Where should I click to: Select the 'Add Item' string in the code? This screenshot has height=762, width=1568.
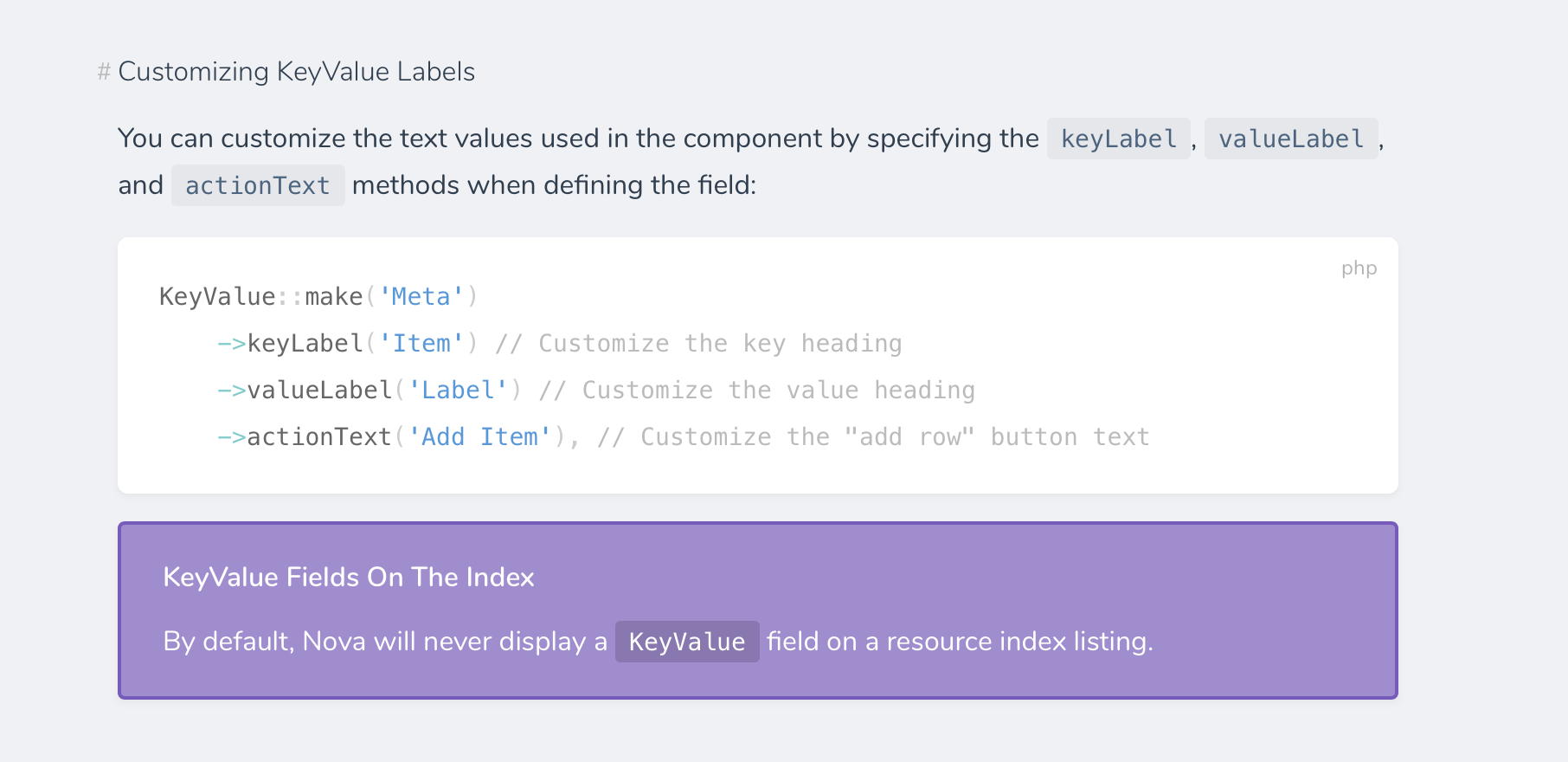479,437
